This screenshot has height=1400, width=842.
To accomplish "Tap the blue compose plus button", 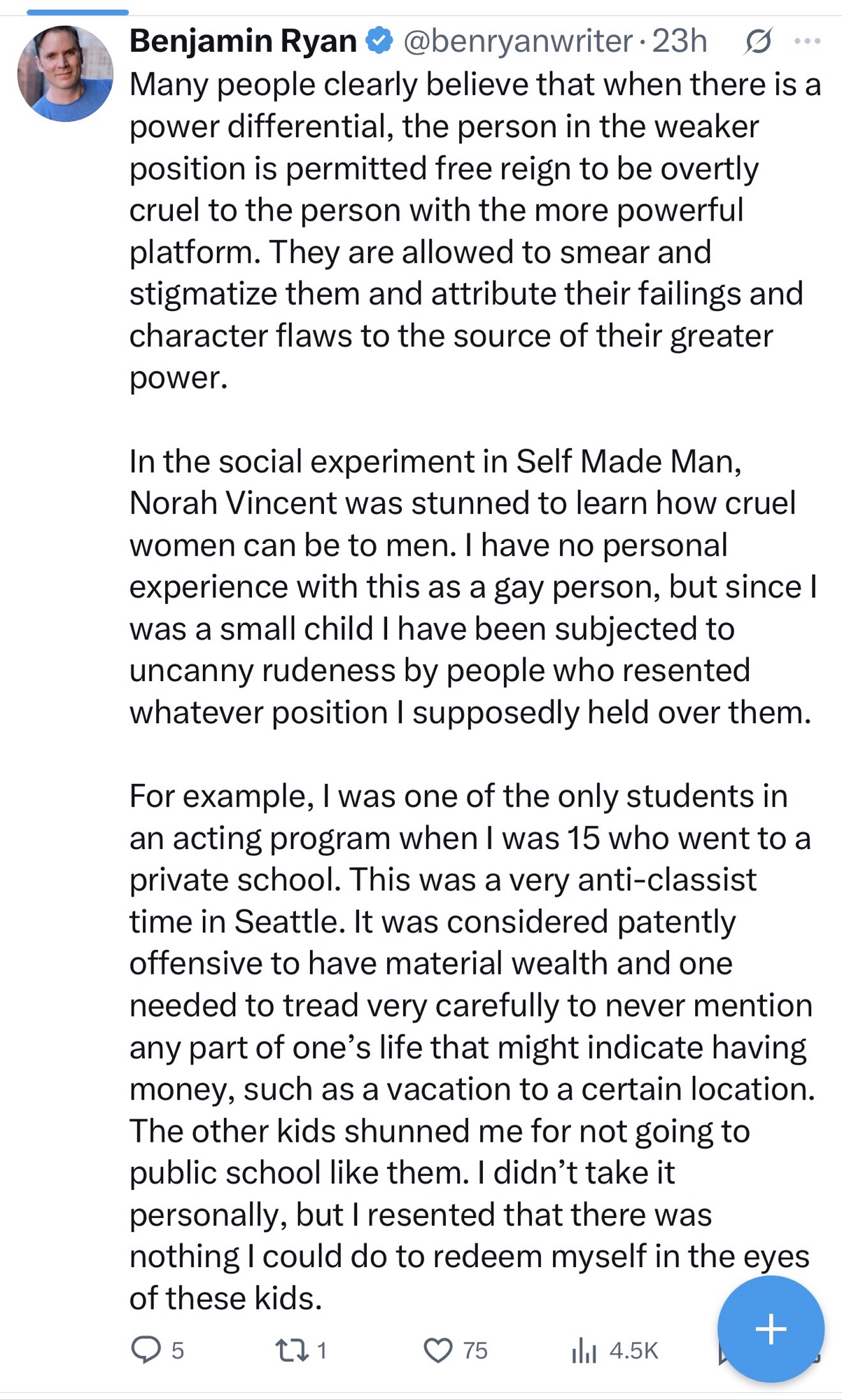I will (x=771, y=1329).
